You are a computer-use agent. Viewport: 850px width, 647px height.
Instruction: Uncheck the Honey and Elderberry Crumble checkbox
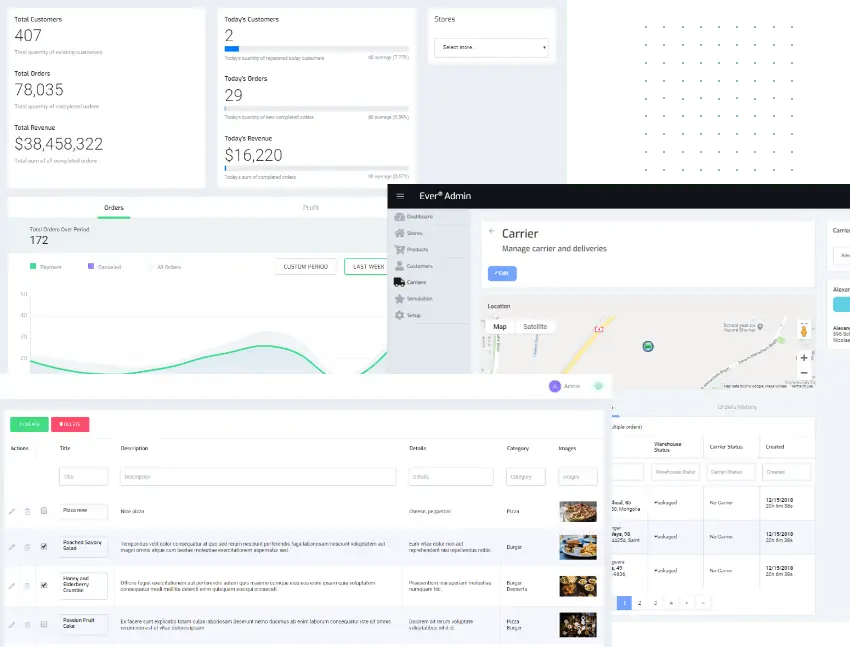tap(43, 585)
